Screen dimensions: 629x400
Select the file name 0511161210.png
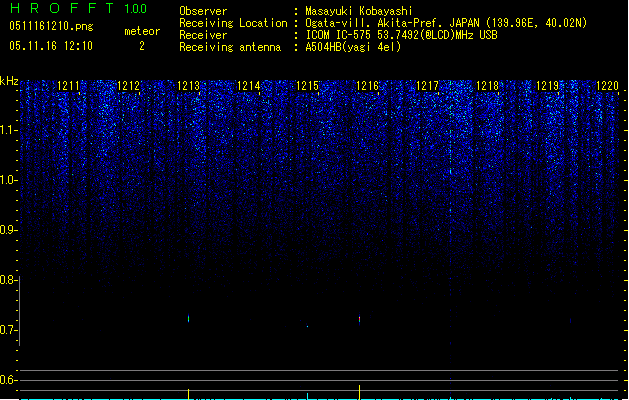click(x=51, y=26)
